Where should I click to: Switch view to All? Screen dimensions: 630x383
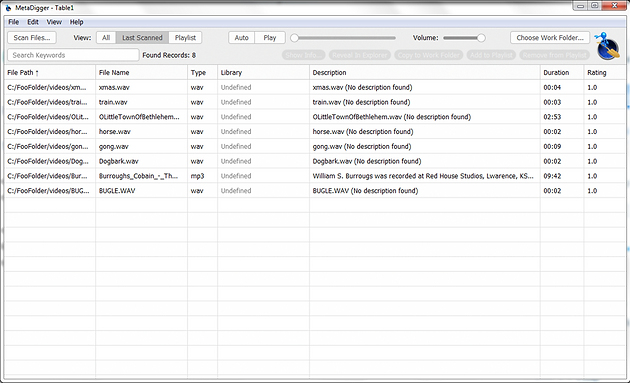coord(106,38)
